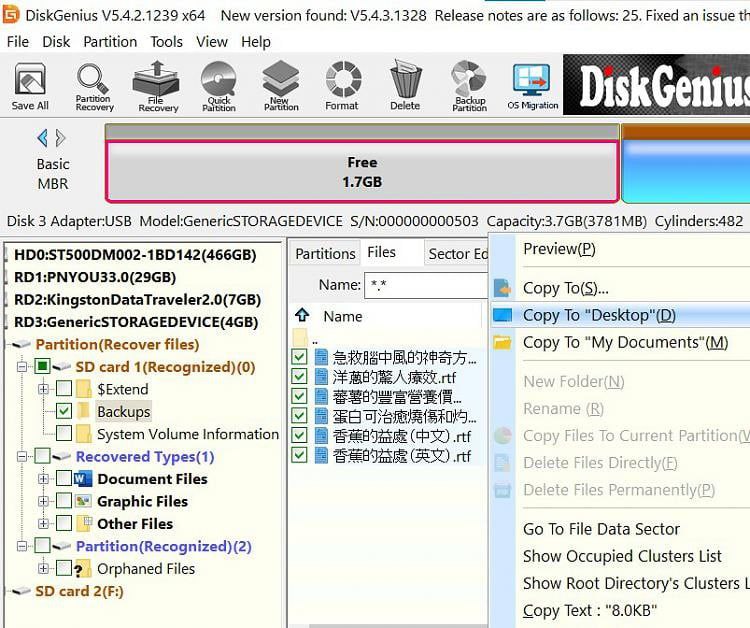The width and height of the screenshot is (750, 628).
Task: Click the icon beside Other Files
Action: pos(84,523)
